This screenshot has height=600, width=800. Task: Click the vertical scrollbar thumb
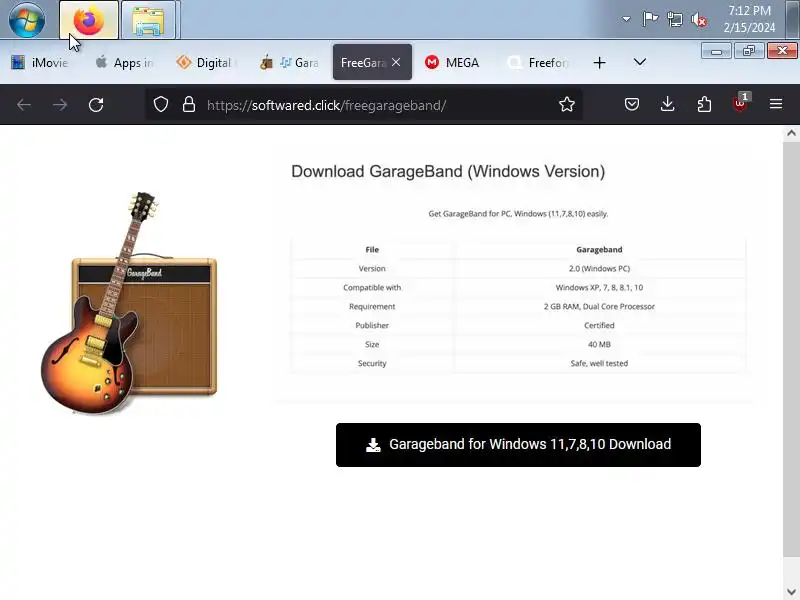tap(791, 349)
